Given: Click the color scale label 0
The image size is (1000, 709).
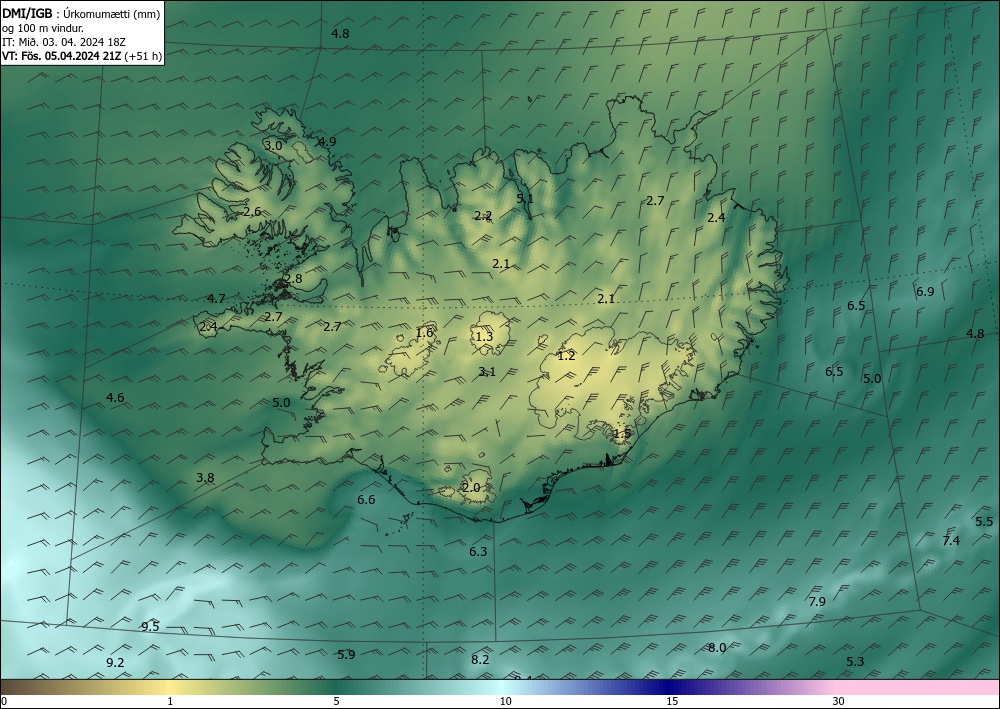Looking at the screenshot, I should [x=4, y=702].
